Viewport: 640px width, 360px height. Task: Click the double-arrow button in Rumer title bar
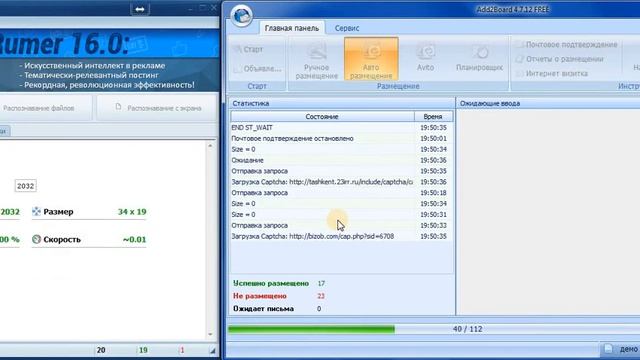coord(140,9)
